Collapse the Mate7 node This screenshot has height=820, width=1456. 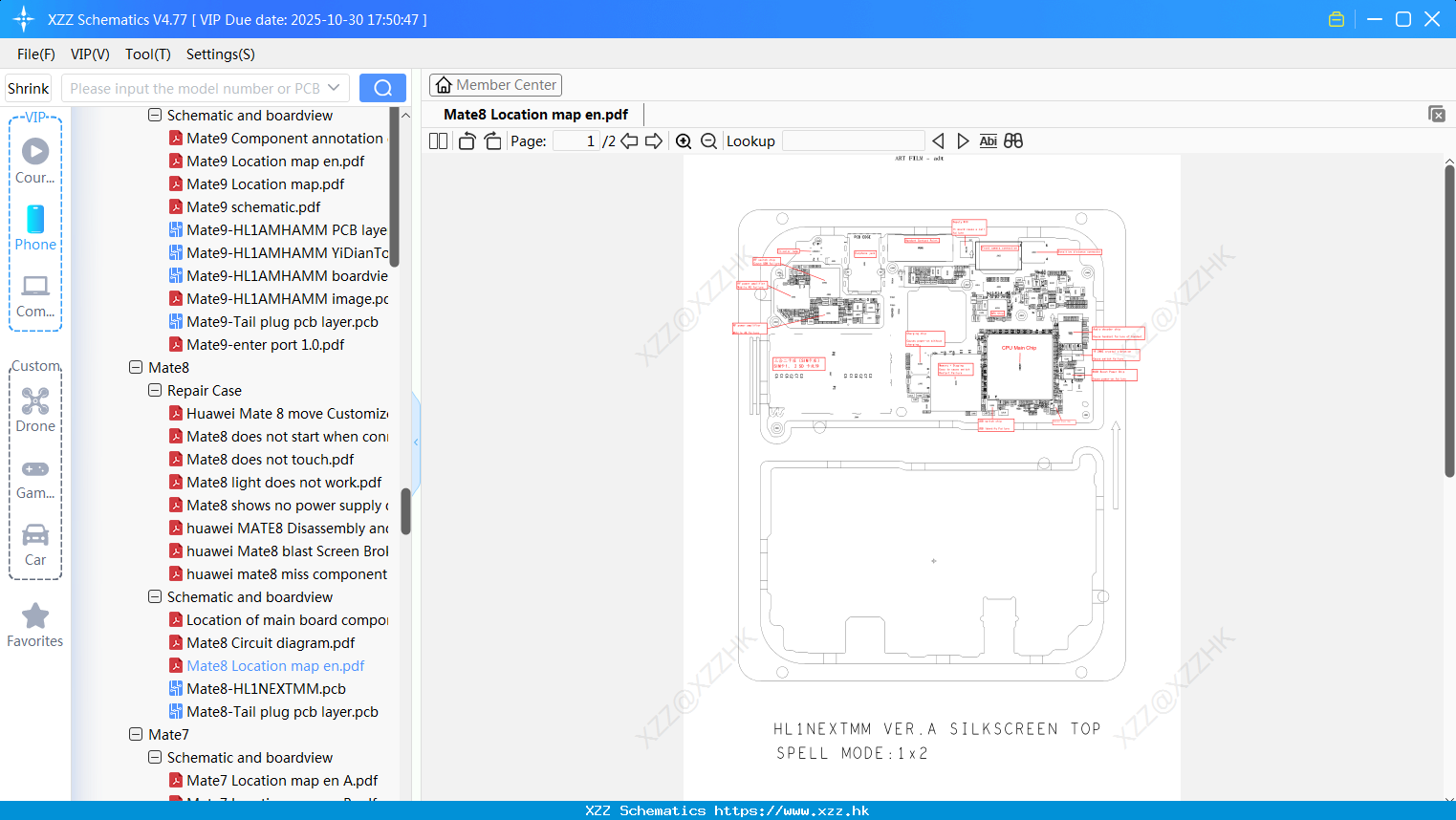(x=136, y=734)
